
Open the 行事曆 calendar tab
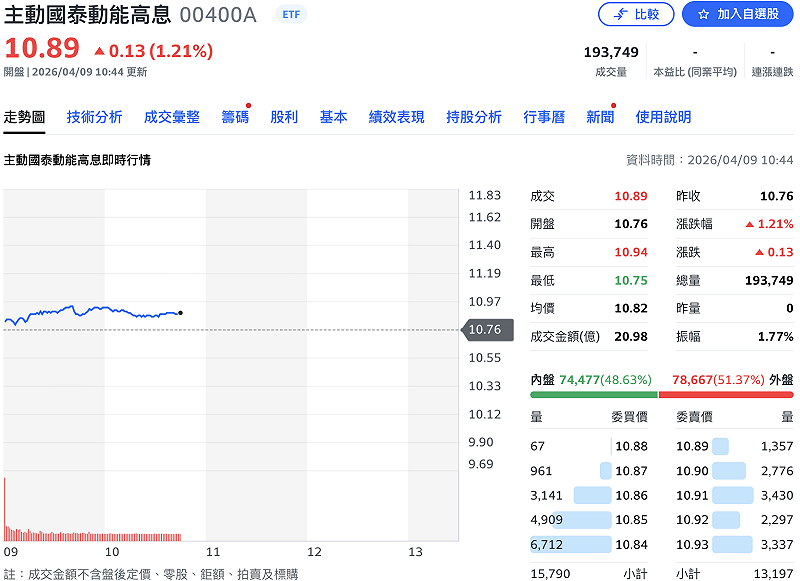click(x=545, y=116)
